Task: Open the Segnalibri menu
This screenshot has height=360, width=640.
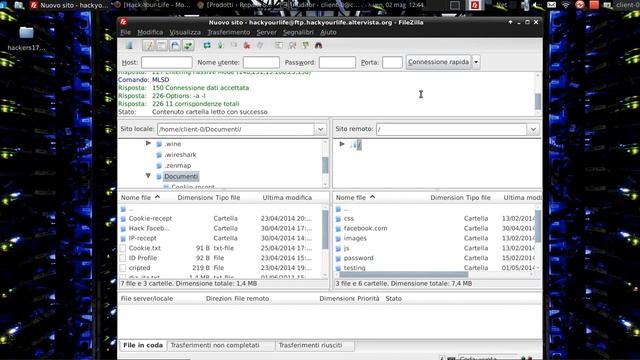Action: [x=298, y=32]
